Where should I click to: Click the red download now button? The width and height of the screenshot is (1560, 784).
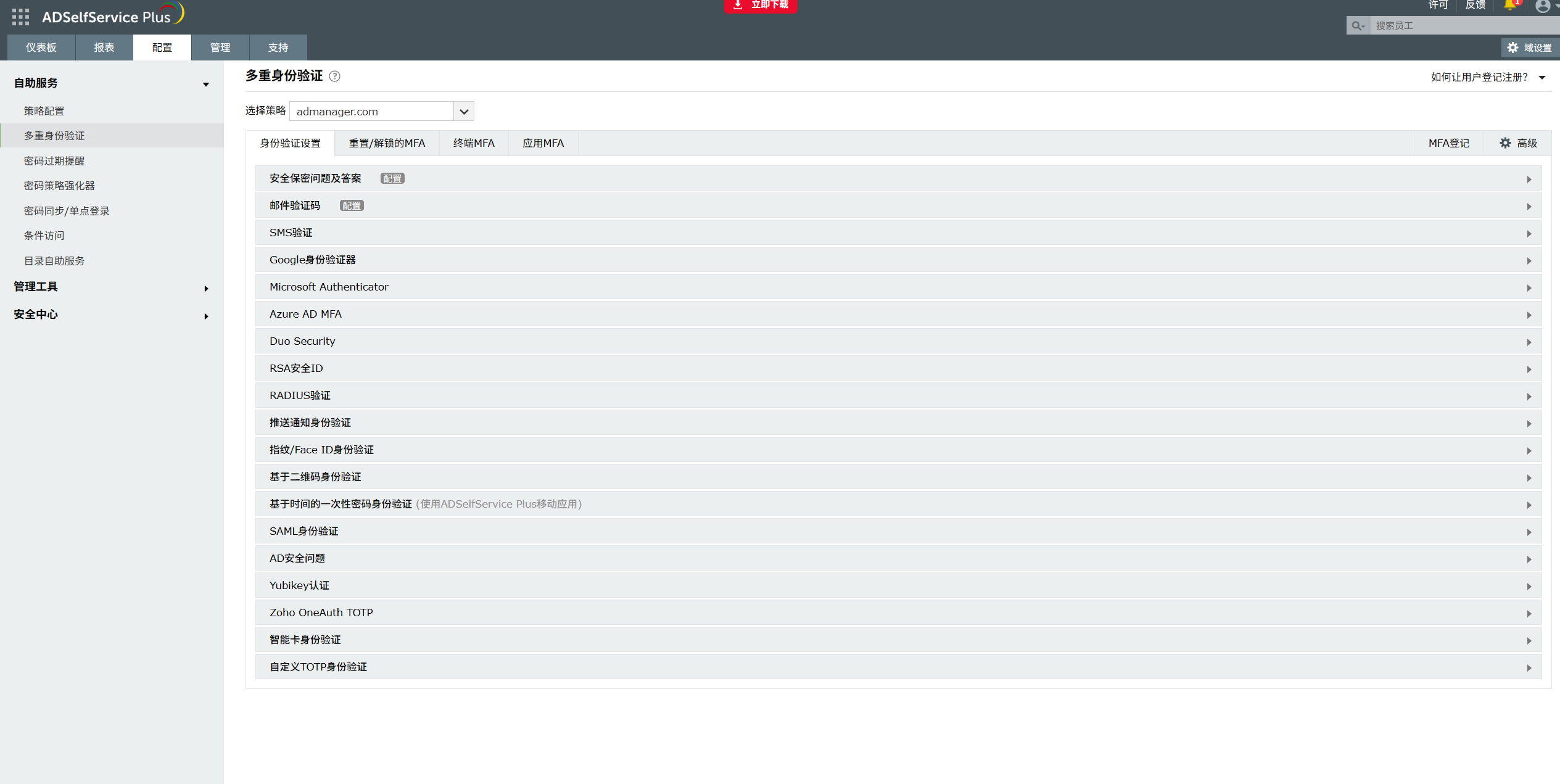760,5
